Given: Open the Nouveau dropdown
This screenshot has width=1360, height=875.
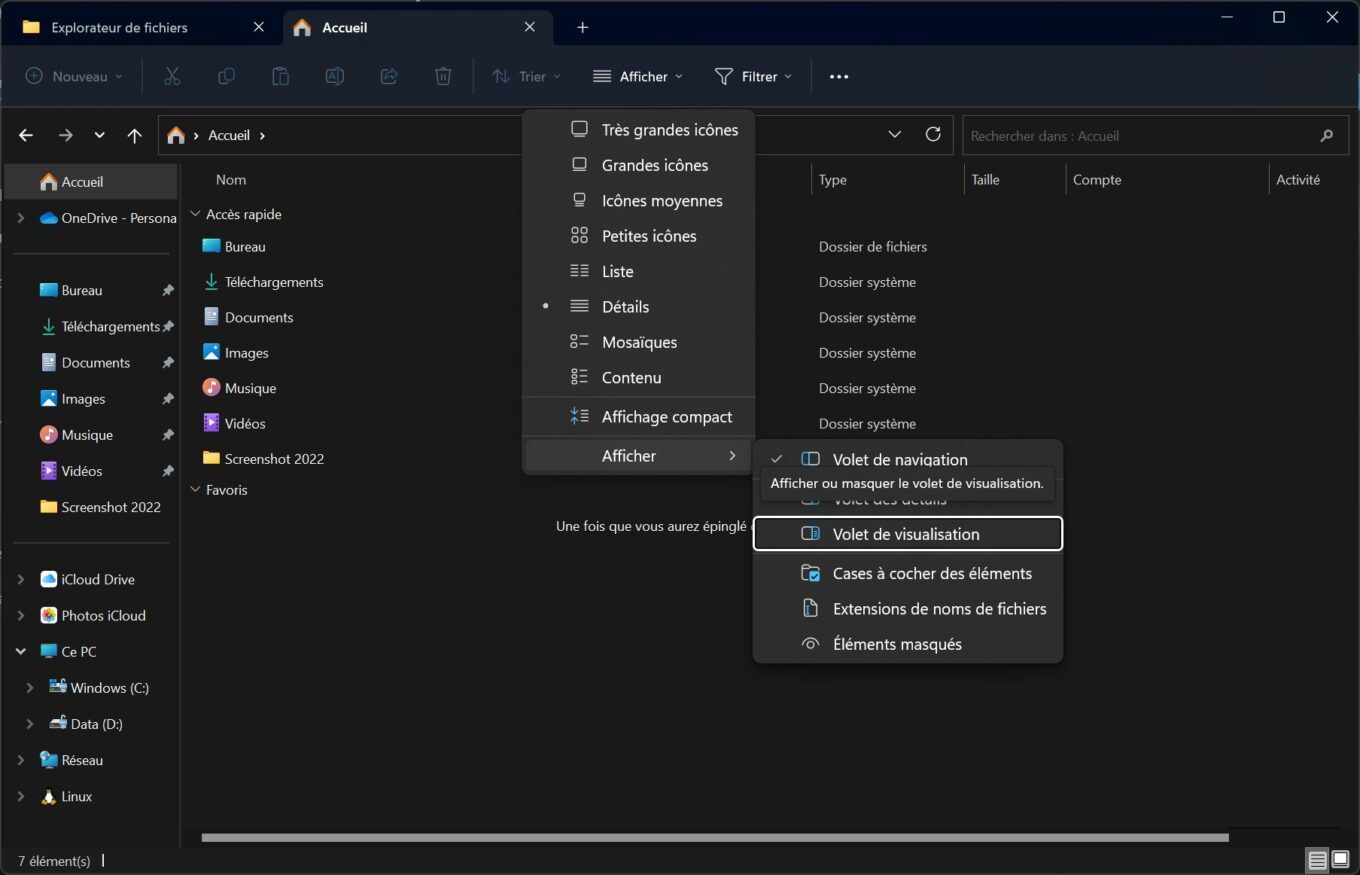Looking at the screenshot, I should click(74, 76).
